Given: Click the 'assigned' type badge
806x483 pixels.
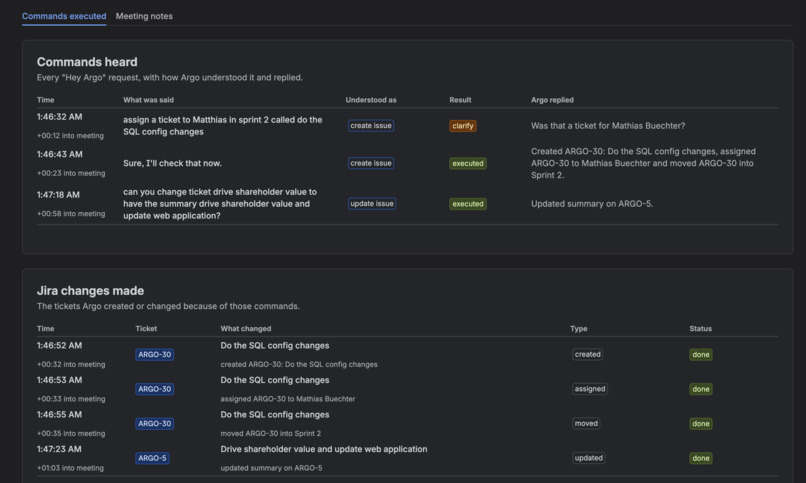Looking at the screenshot, I should (x=590, y=389).
